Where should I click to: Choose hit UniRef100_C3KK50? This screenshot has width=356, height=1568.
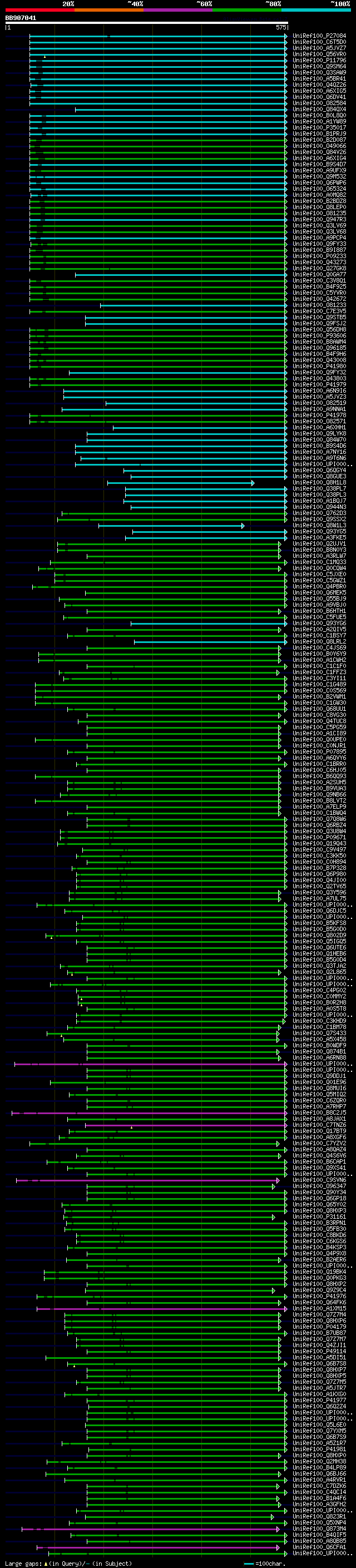319,856
